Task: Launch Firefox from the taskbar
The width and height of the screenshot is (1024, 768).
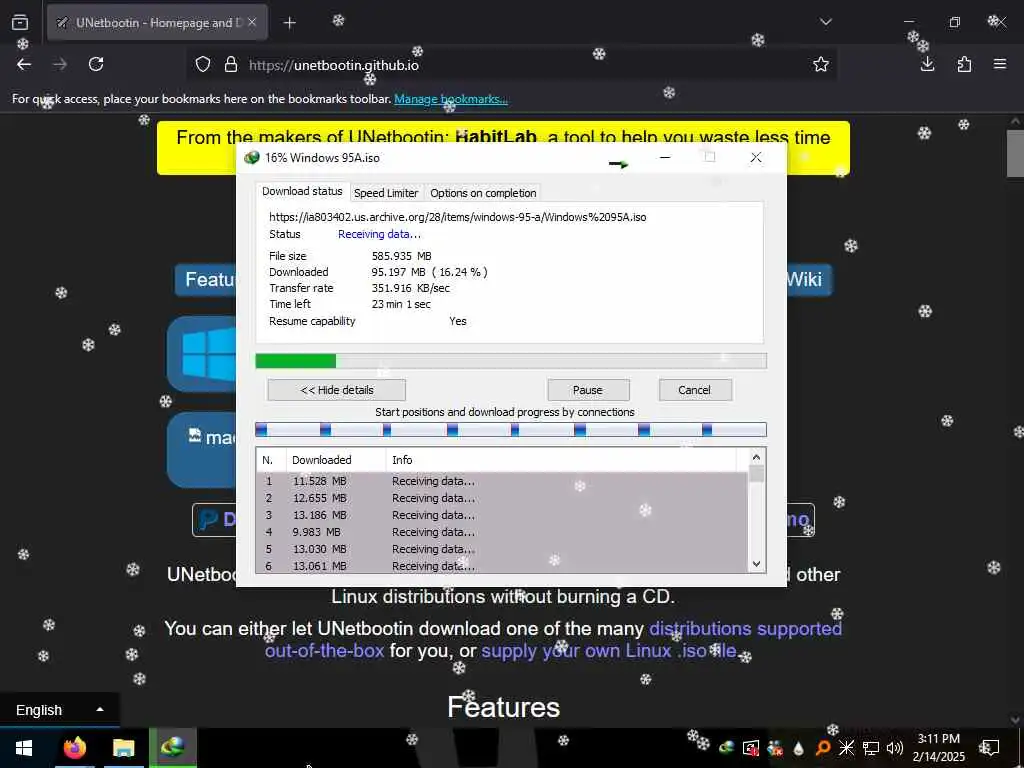Action: click(74, 748)
